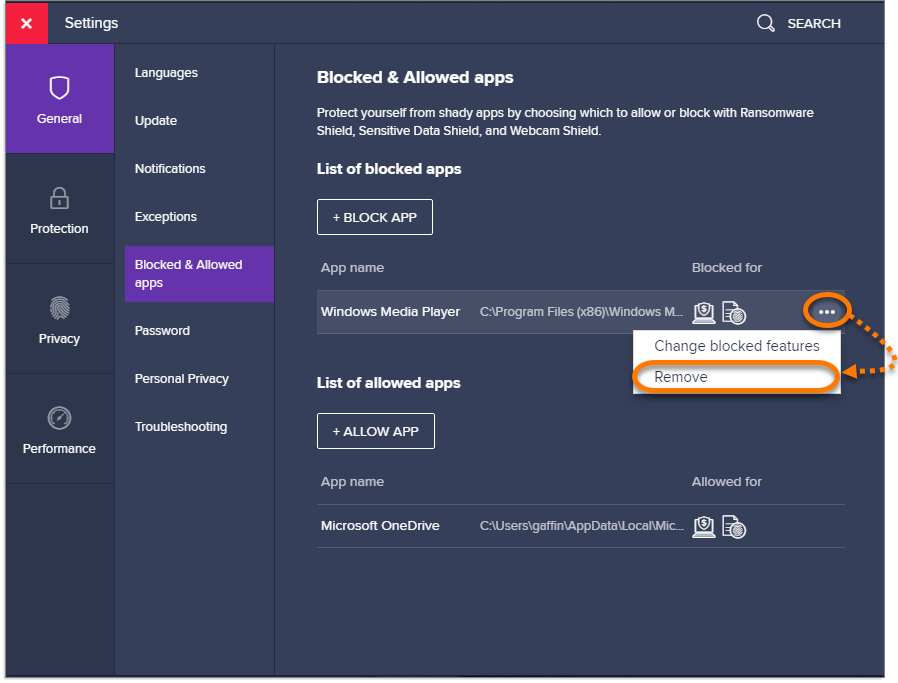The height and width of the screenshot is (683, 898).
Task: Open the Privacy fingerprint icon
Action: click(x=60, y=308)
